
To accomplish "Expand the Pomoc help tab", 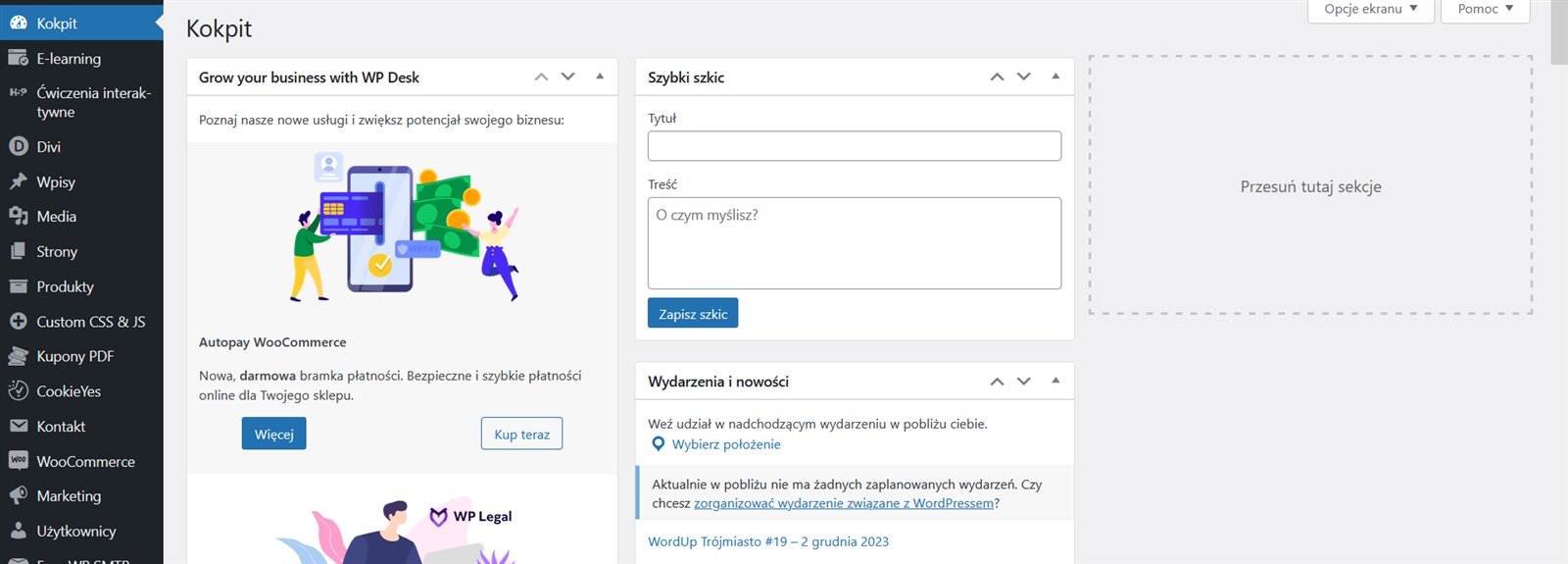I will pyautogui.click(x=1485, y=10).
